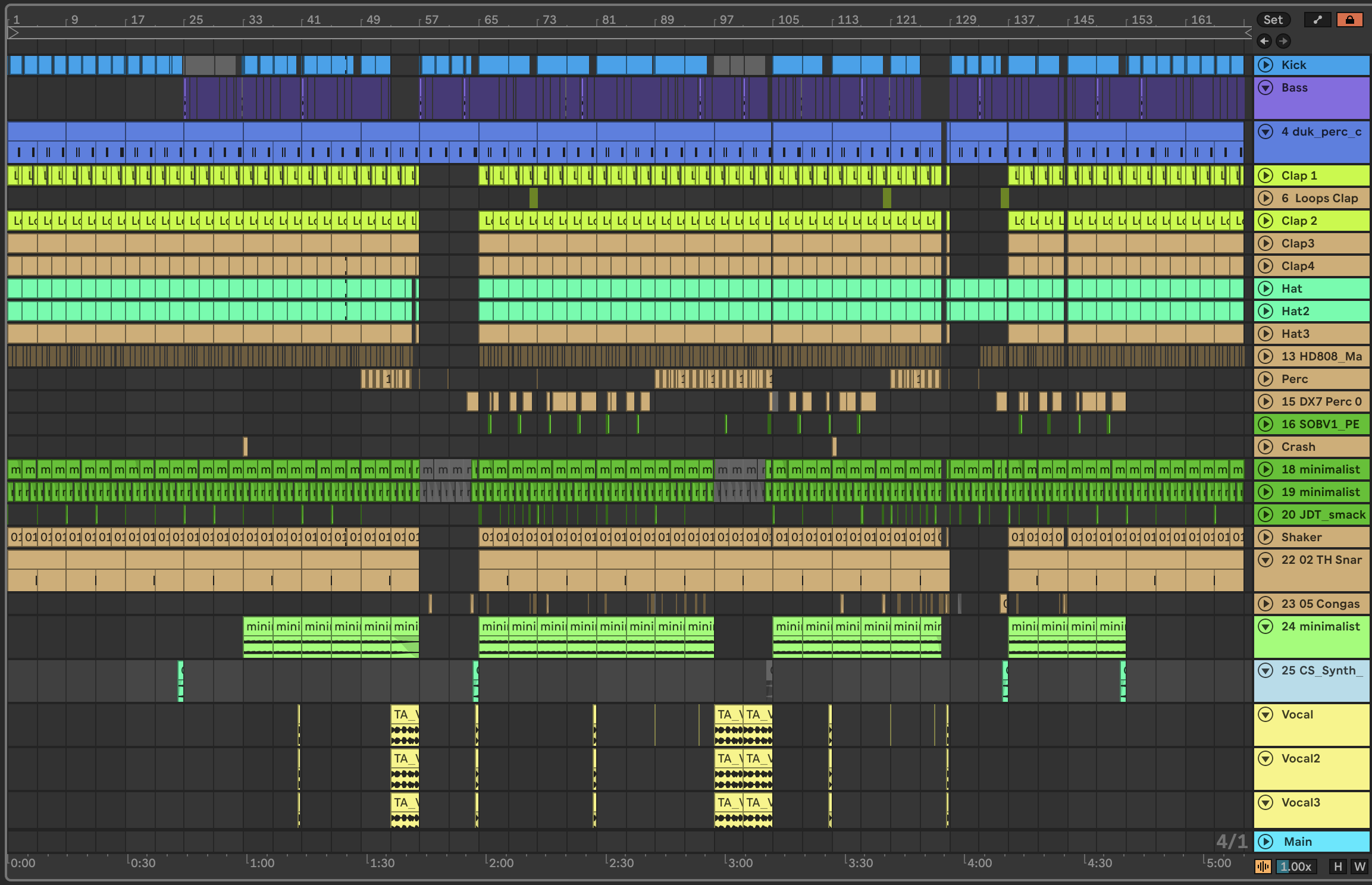Unfold the Shaker track

(x=1266, y=537)
